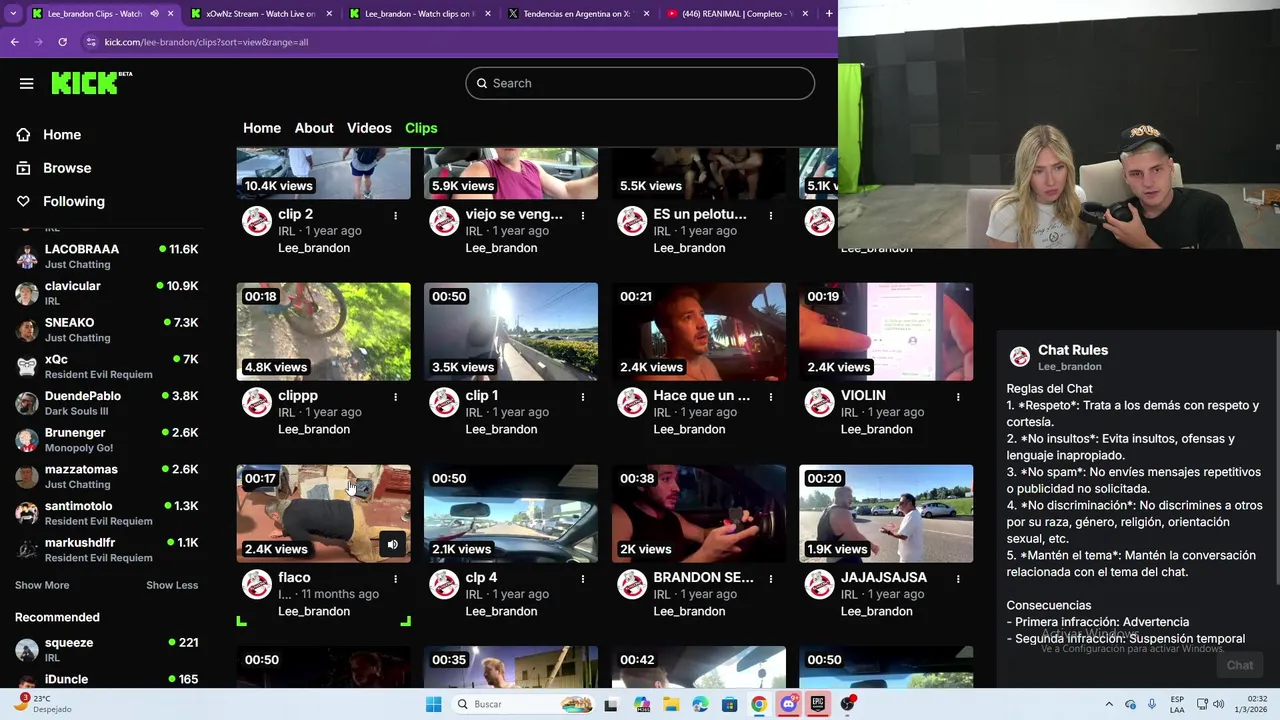Play the JAJAJSAJSA clip thumbnail
The height and width of the screenshot is (720, 1280).
pos(886,513)
